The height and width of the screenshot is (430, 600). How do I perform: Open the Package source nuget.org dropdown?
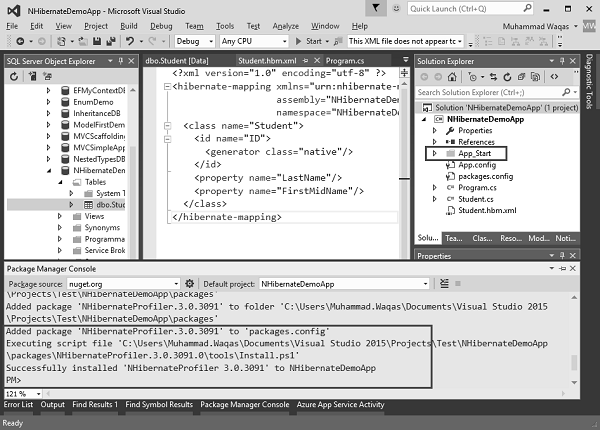(x=123, y=284)
